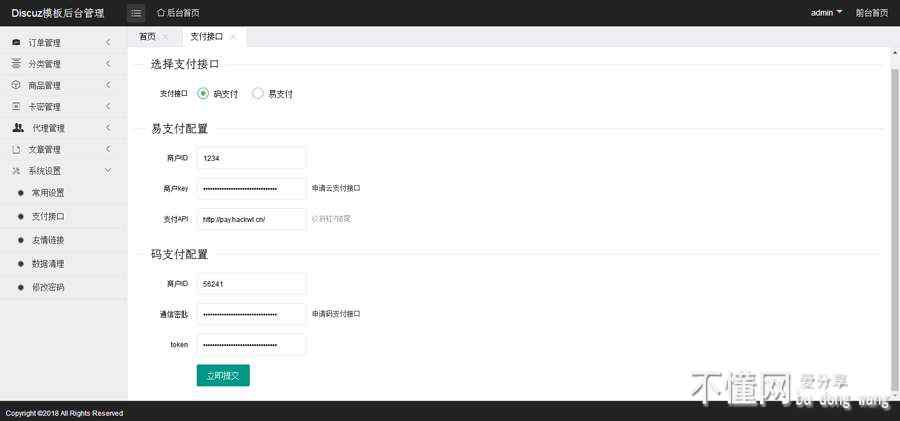Switch to the 首页 tab
The width and height of the screenshot is (900, 421).
click(147, 37)
